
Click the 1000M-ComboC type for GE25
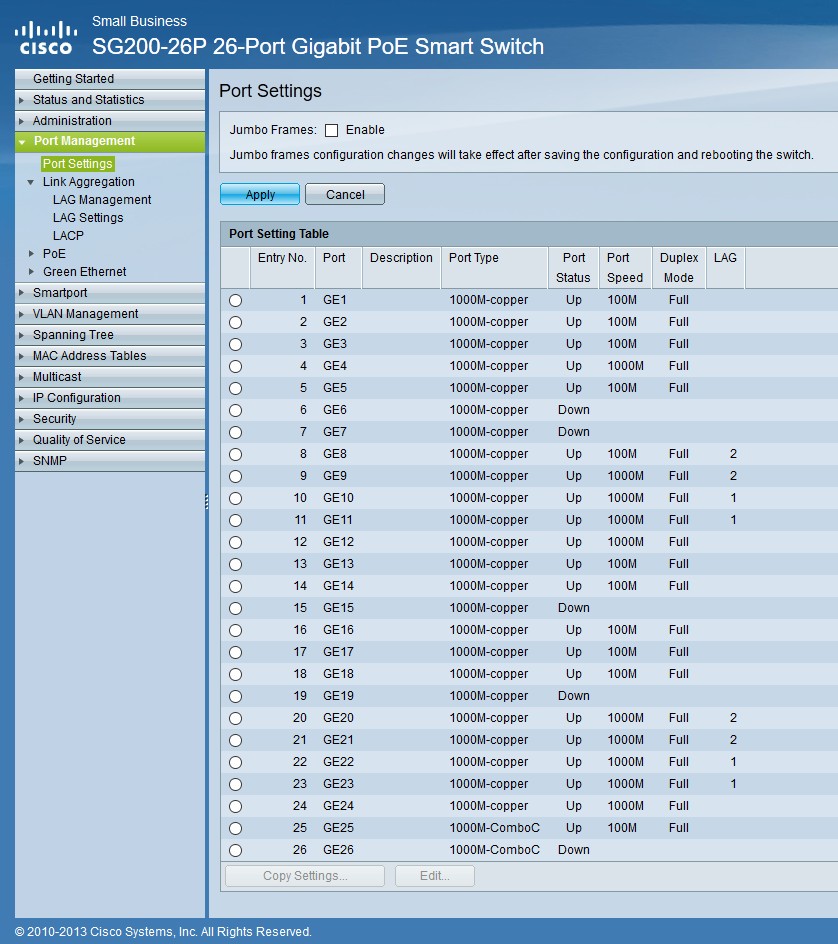tap(494, 828)
